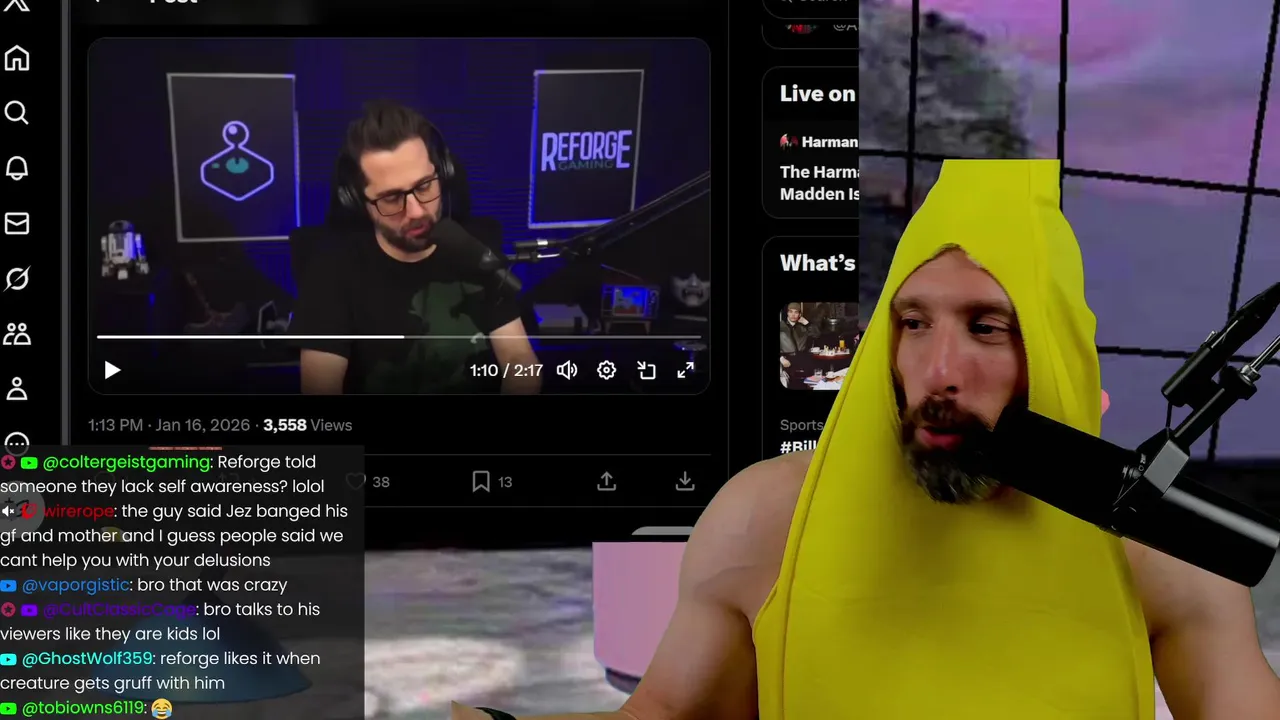This screenshot has height=720, width=1280.
Task: Open Notifications bell in the sidebar
Action: [17, 168]
